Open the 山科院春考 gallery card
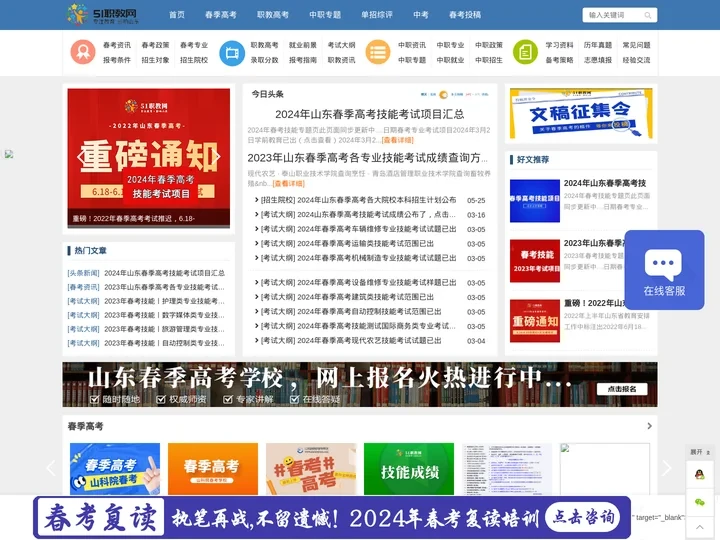Viewport: 720px width, 540px height. click(115, 469)
